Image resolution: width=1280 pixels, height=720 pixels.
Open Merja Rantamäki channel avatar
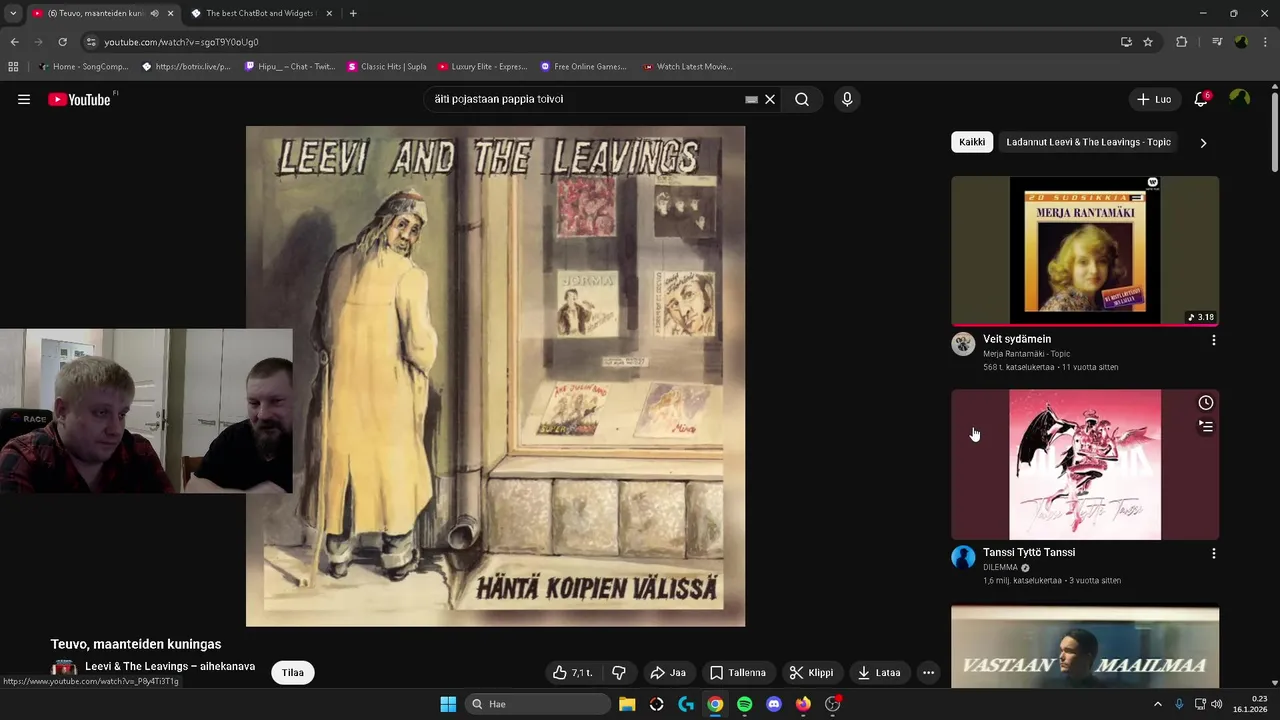click(963, 344)
